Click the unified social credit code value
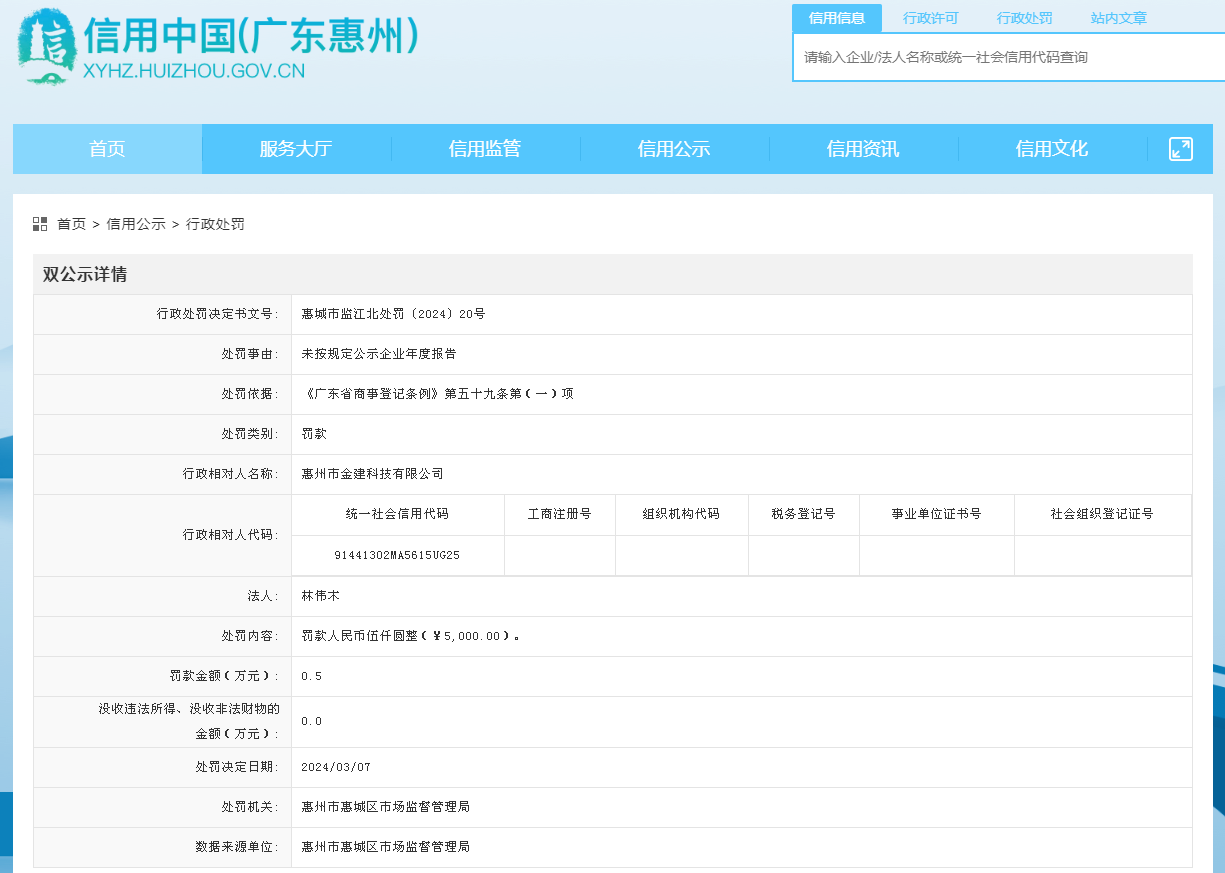 pyautogui.click(x=397, y=554)
